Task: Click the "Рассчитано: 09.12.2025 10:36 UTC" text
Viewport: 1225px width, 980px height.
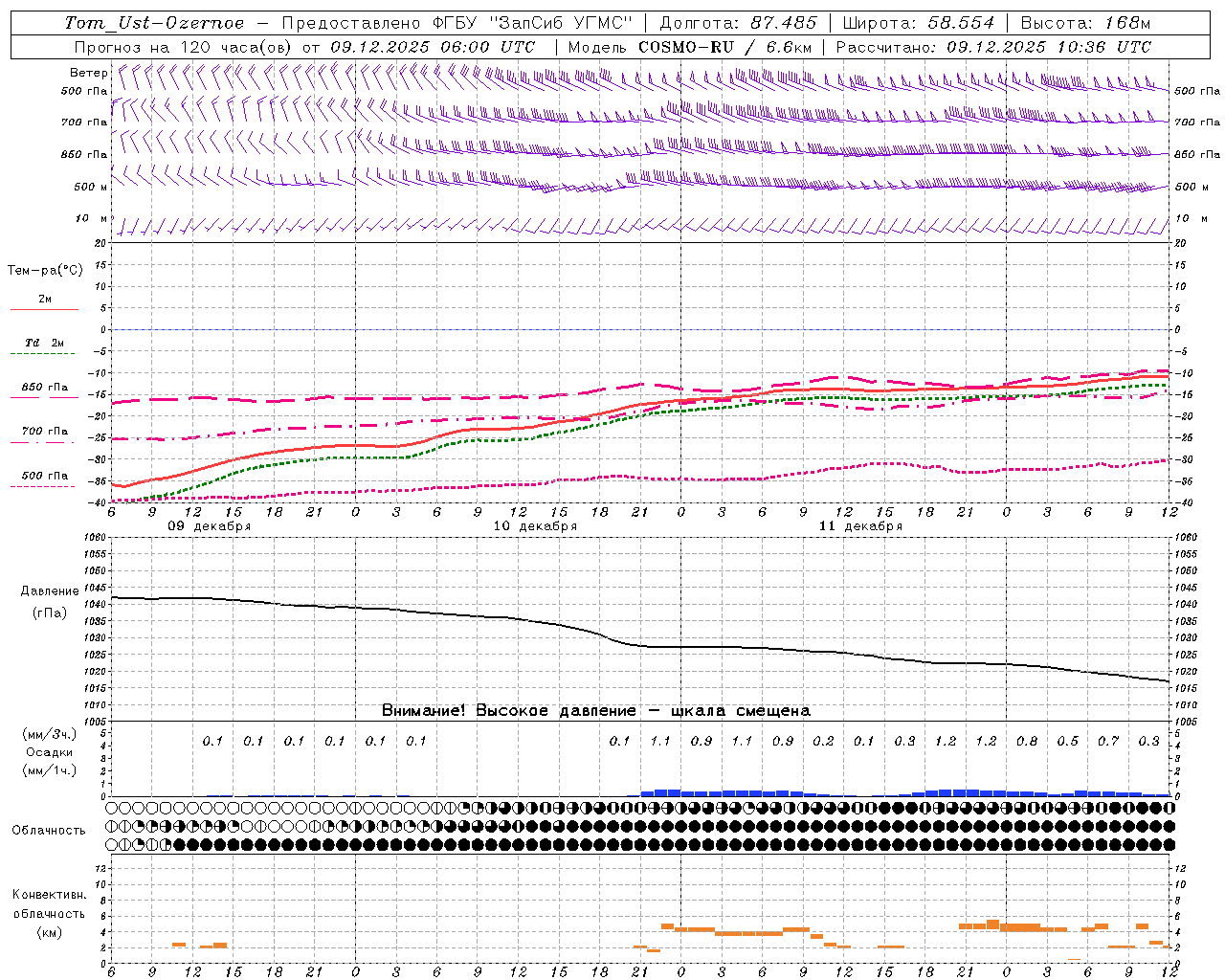Action: [x=993, y=47]
